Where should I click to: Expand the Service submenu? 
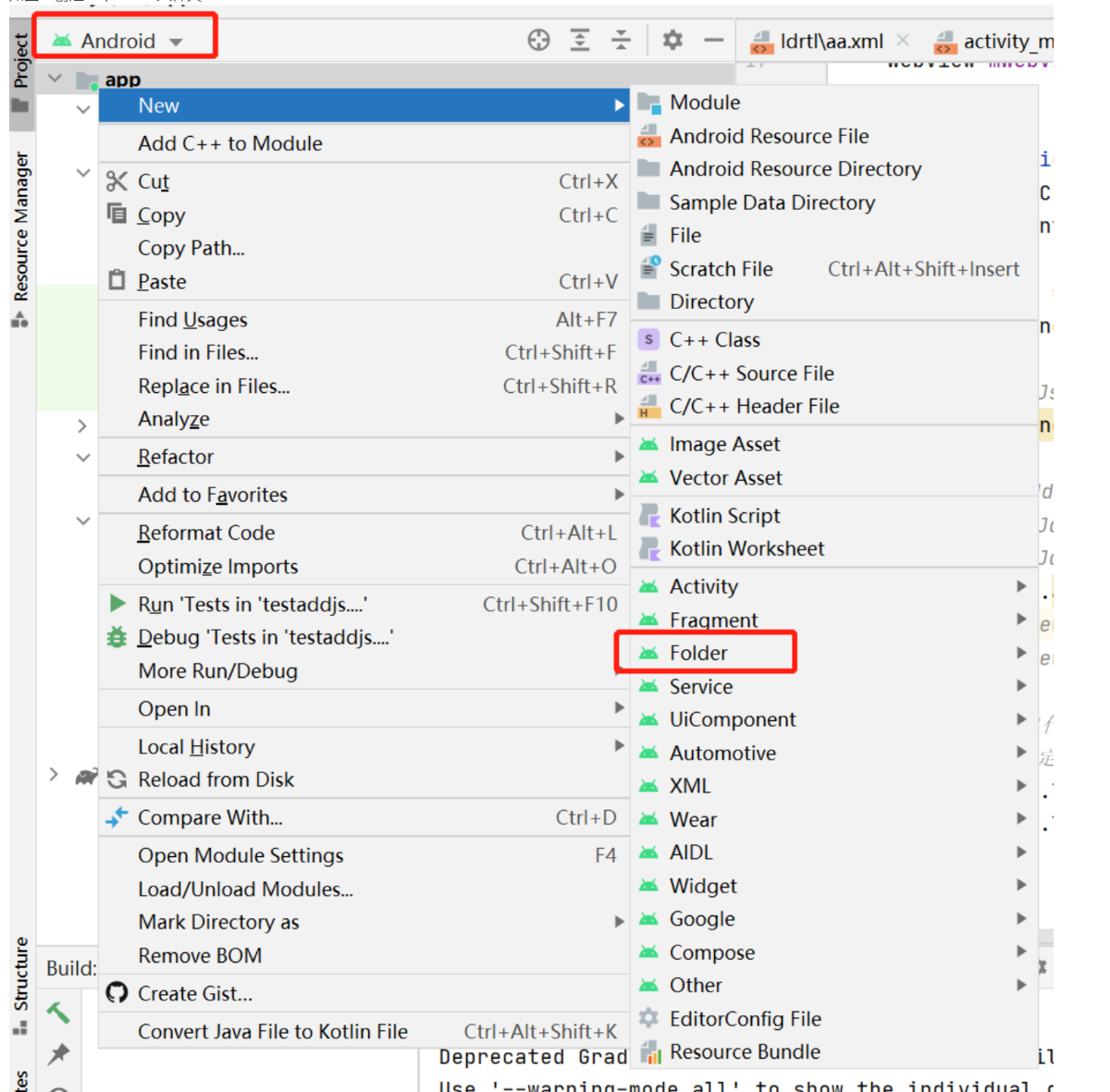834,686
